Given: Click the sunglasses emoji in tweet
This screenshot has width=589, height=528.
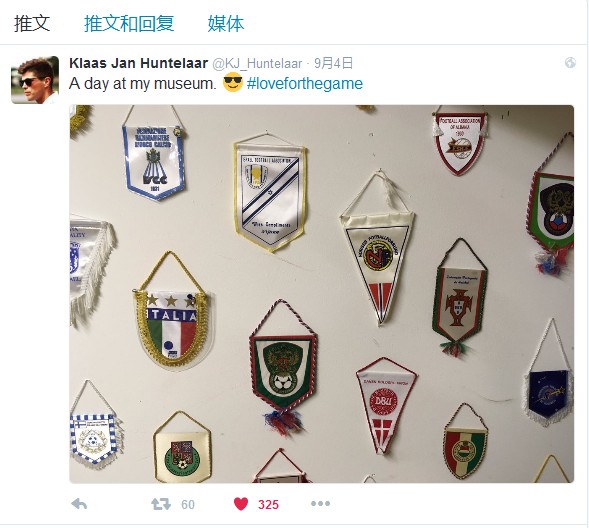Looking at the screenshot, I should [x=233, y=82].
